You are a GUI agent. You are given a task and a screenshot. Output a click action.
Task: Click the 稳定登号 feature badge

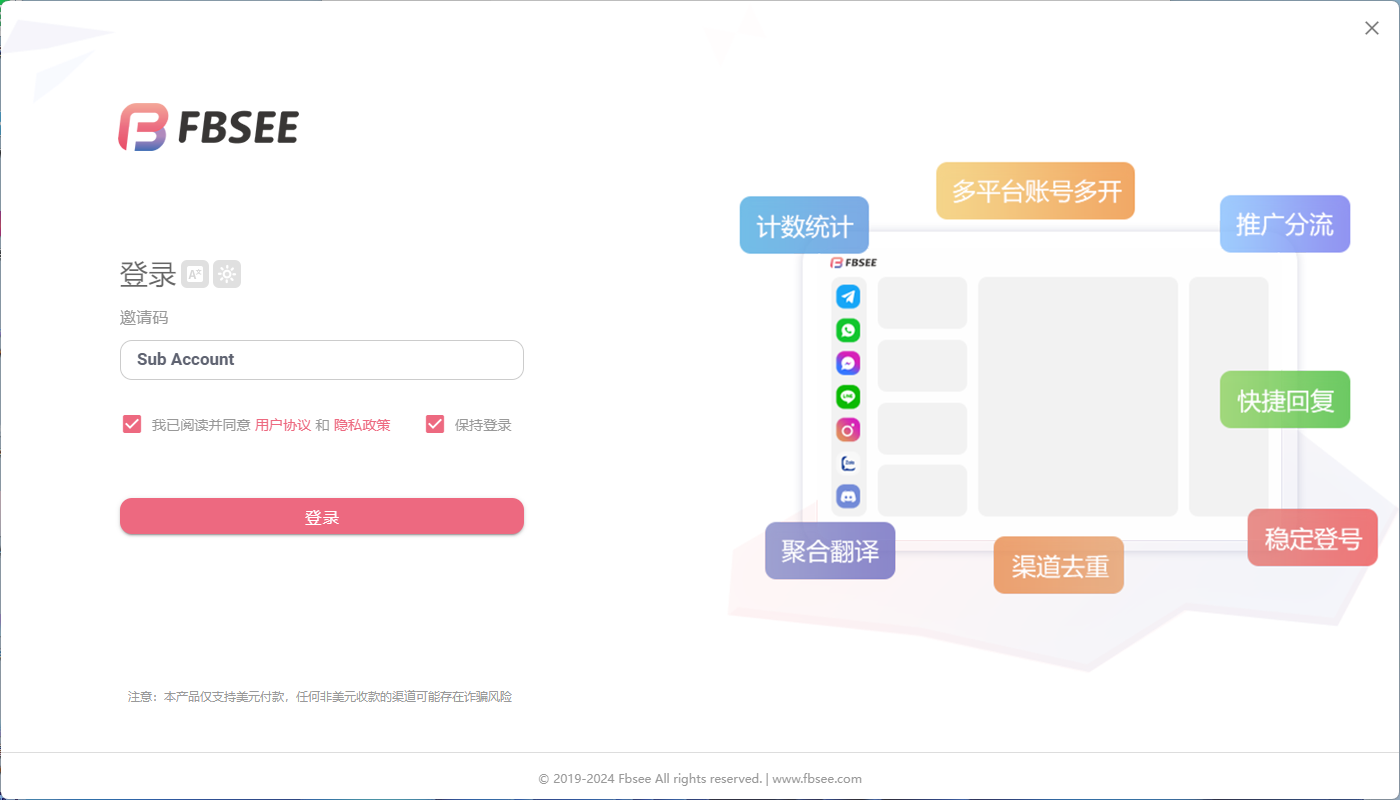click(x=1313, y=538)
